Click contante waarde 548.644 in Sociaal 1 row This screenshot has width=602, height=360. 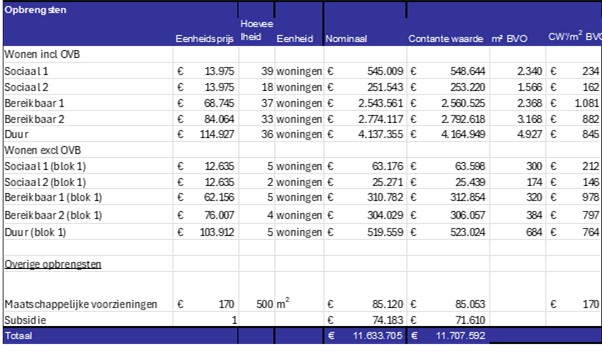click(x=468, y=71)
